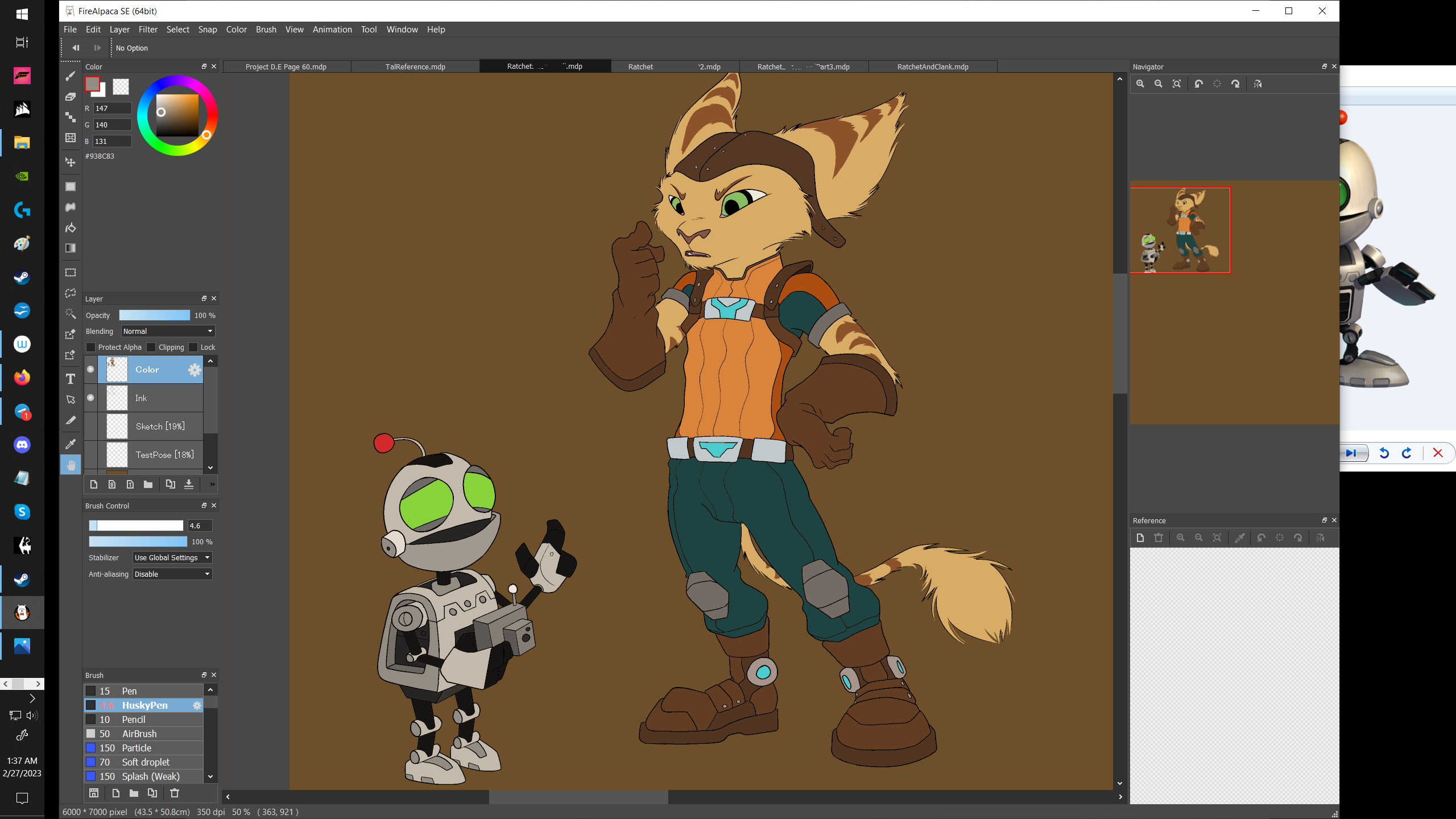
Task: Duplicate the current layer
Action: 170,484
